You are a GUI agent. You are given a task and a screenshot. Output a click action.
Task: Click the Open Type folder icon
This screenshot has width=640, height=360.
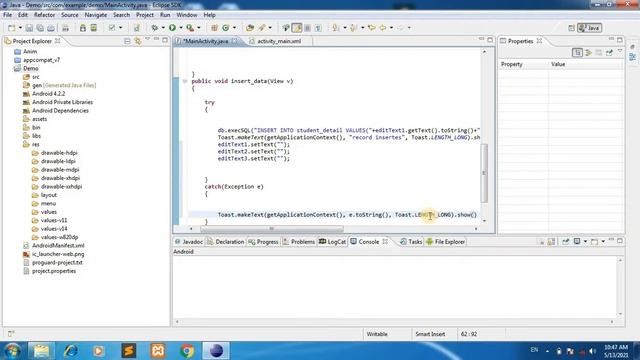pyautogui.click(x=250, y=28)
